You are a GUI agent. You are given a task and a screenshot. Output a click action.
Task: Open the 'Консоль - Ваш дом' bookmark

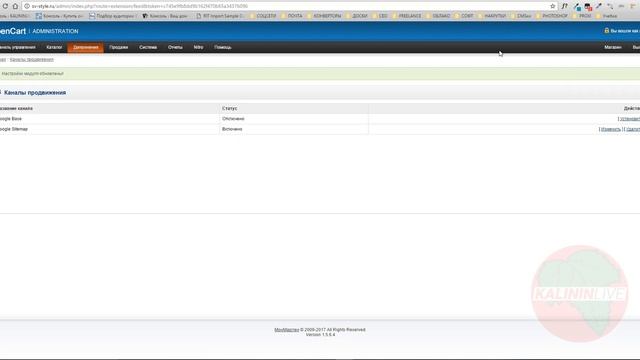[165, 16]
